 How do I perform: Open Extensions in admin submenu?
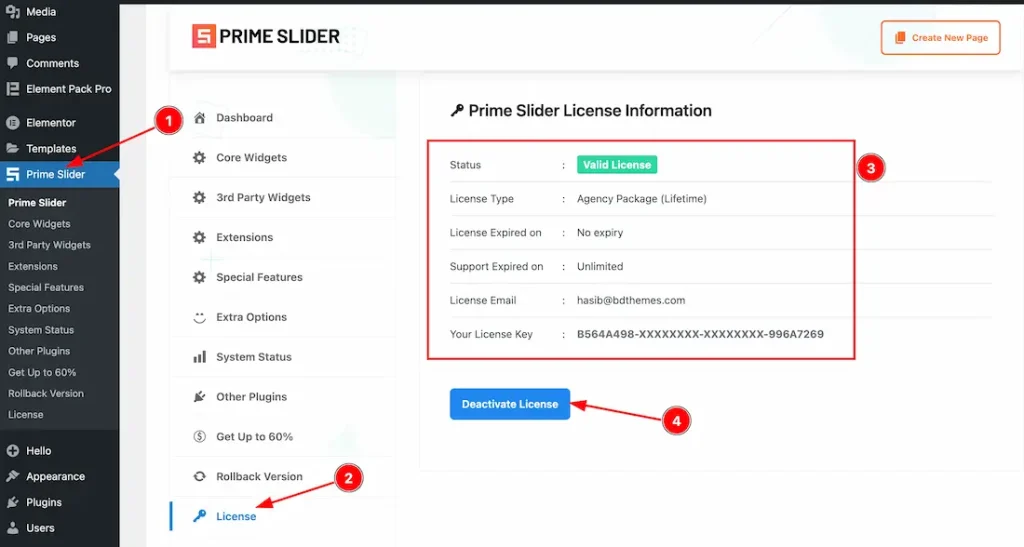[x=33, y=266]
